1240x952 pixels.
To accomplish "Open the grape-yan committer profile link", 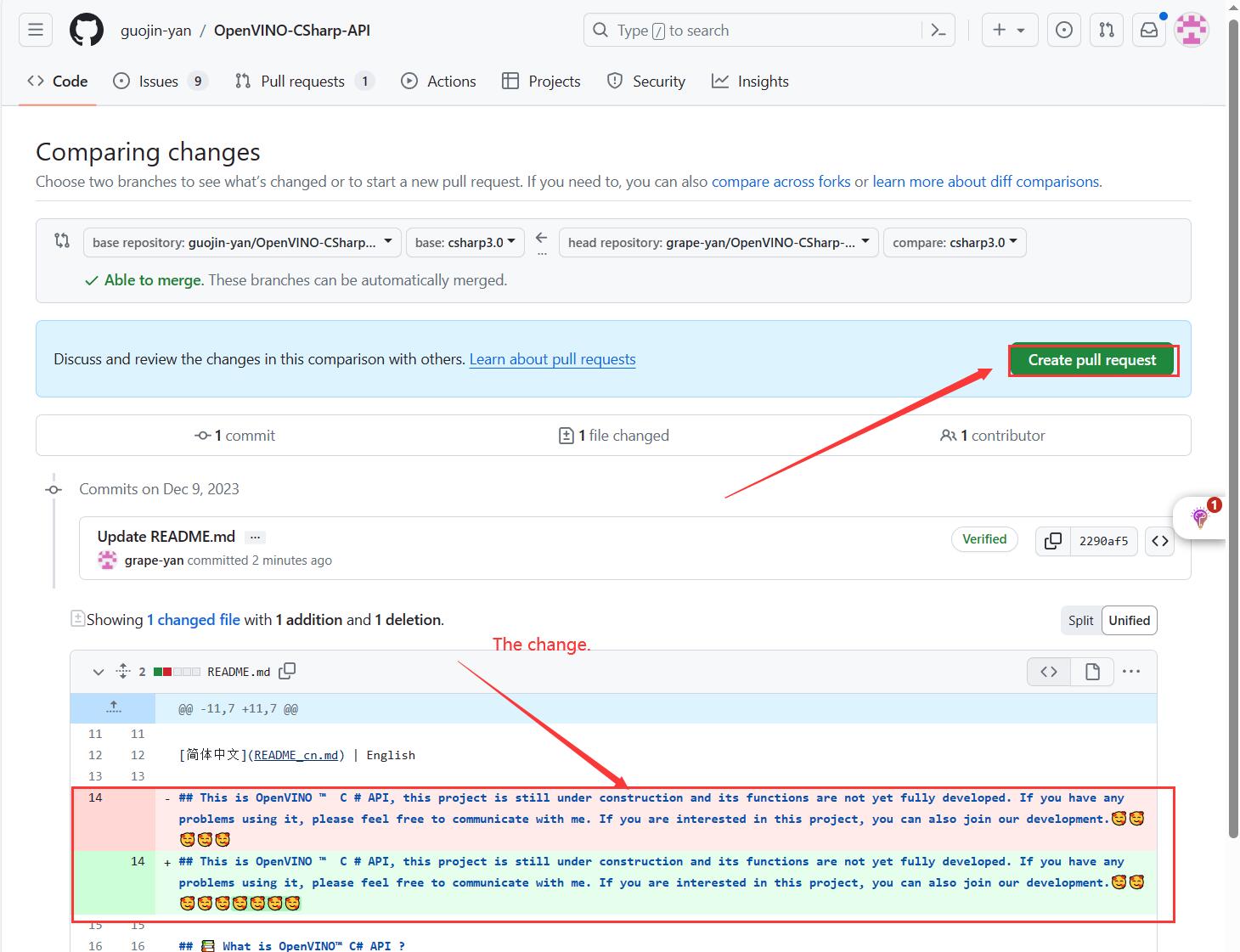I will click(x=154, y=560).
